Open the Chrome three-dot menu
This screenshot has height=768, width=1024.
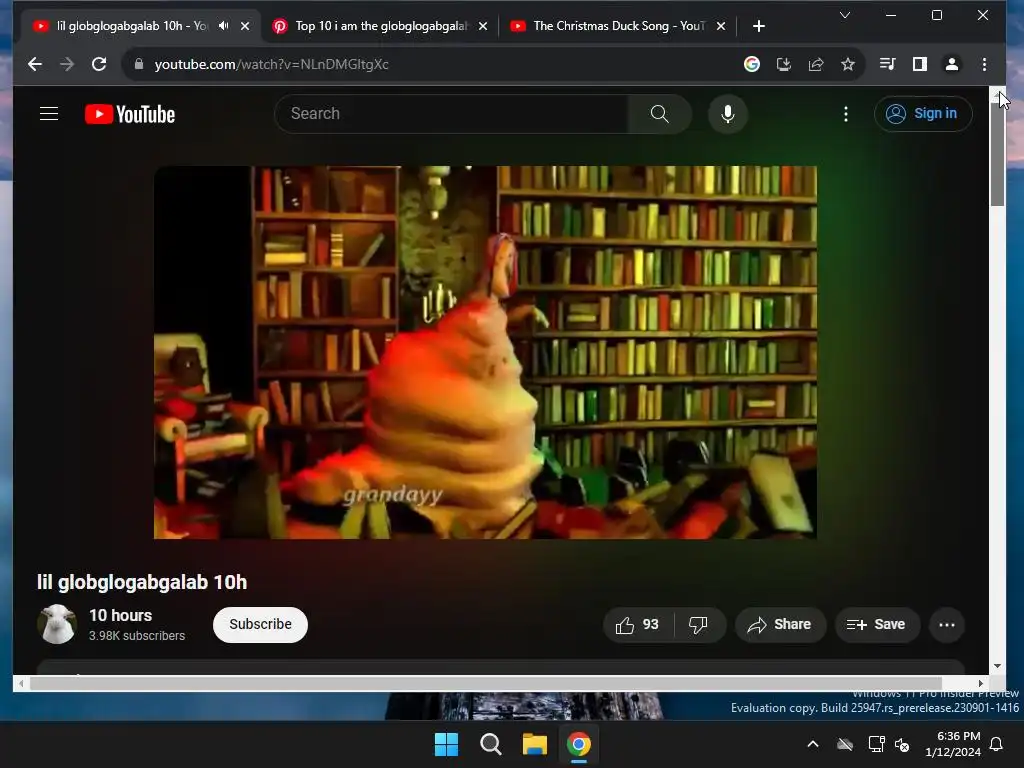(x=984, y=64)
